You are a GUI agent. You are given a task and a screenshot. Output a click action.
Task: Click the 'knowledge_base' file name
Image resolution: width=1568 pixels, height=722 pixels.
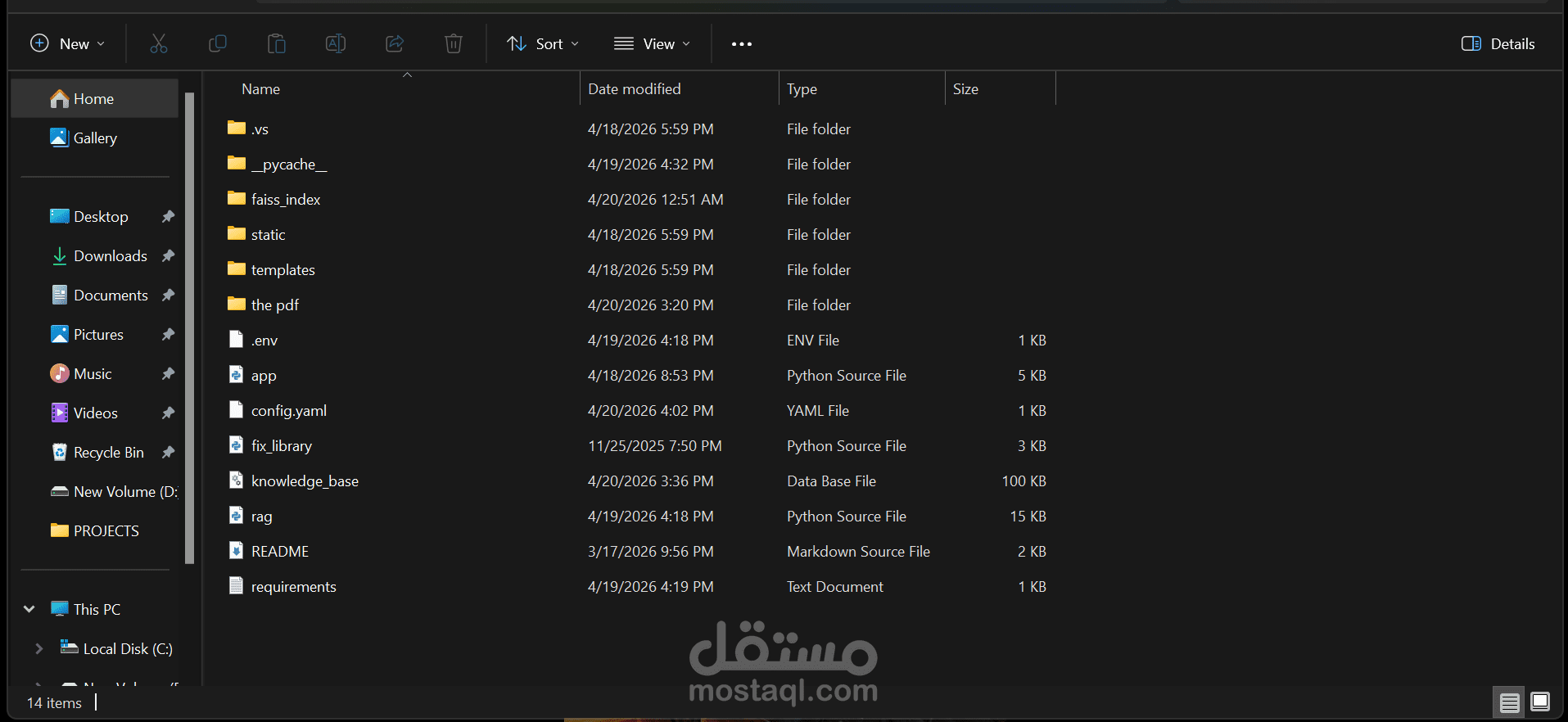click(305, 481)
